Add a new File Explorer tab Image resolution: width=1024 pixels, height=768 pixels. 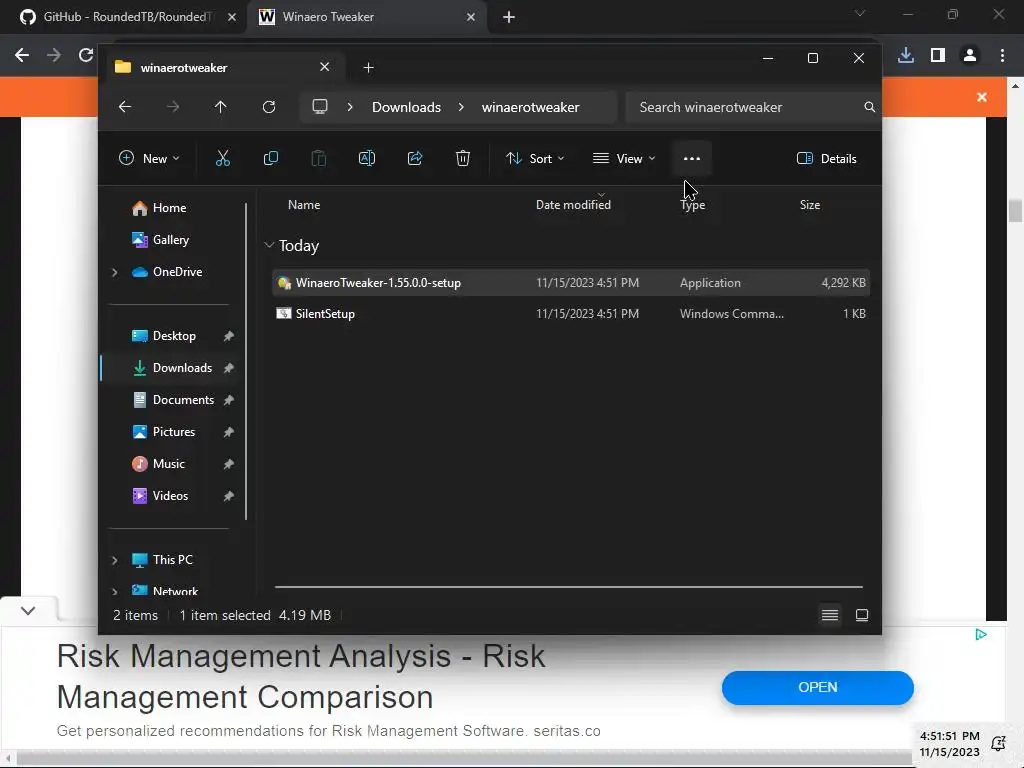368,67
